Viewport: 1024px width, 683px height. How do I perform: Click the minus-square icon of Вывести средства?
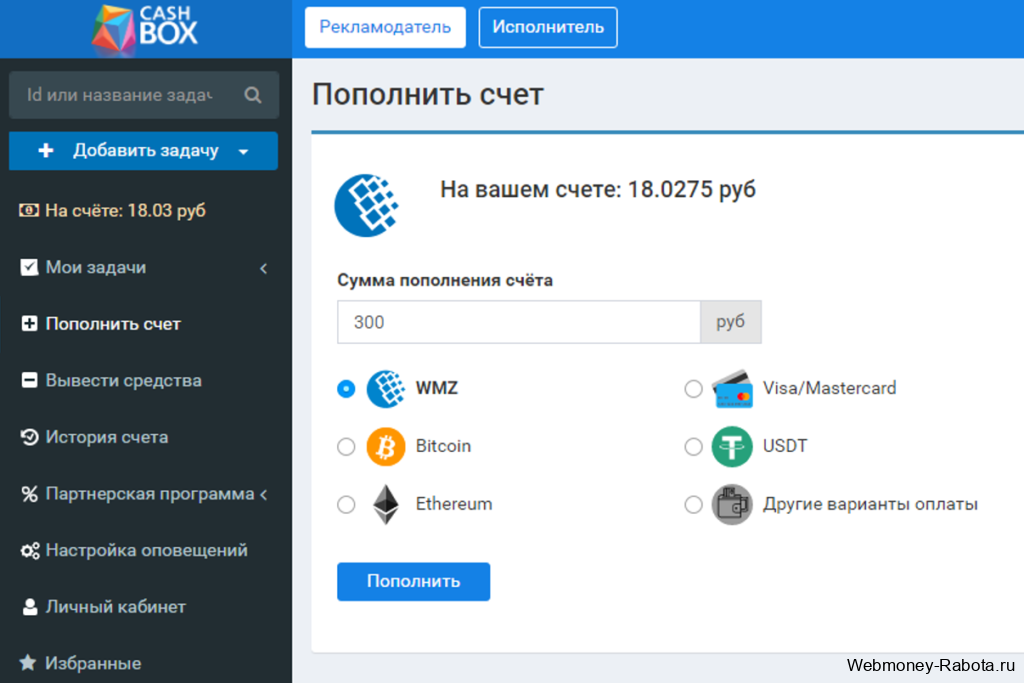tap(29, 380)
